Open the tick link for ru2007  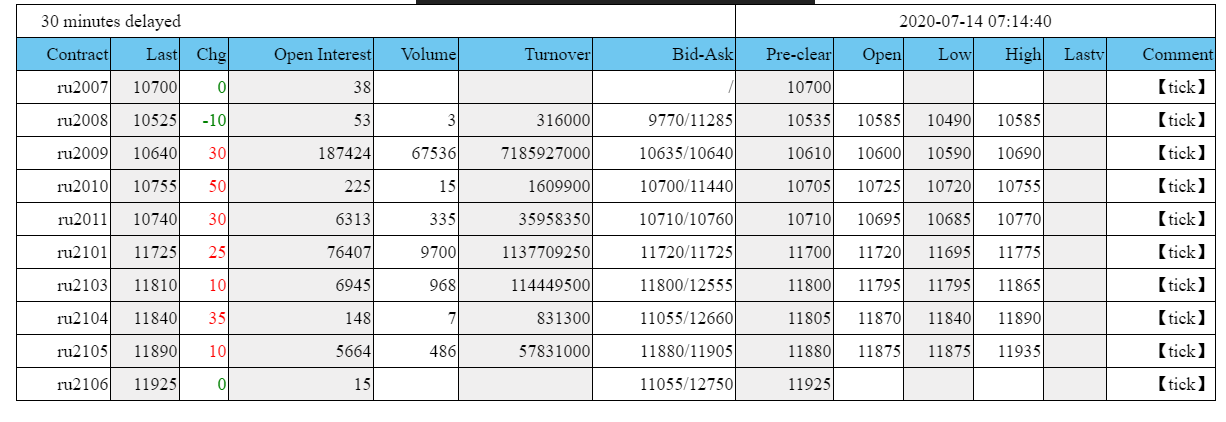(x=1181, y=87)
